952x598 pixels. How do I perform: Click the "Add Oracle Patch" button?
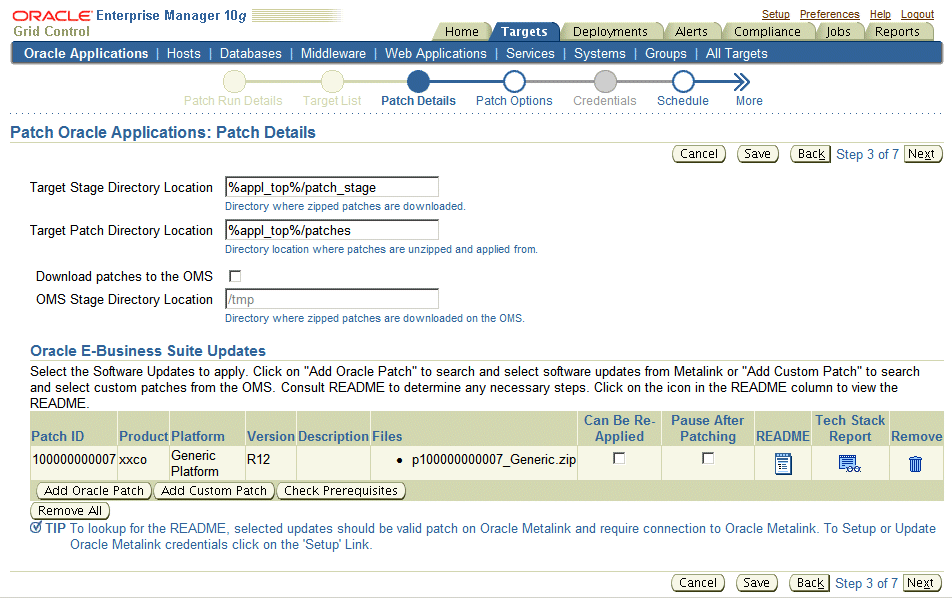[x=92, y=491]
